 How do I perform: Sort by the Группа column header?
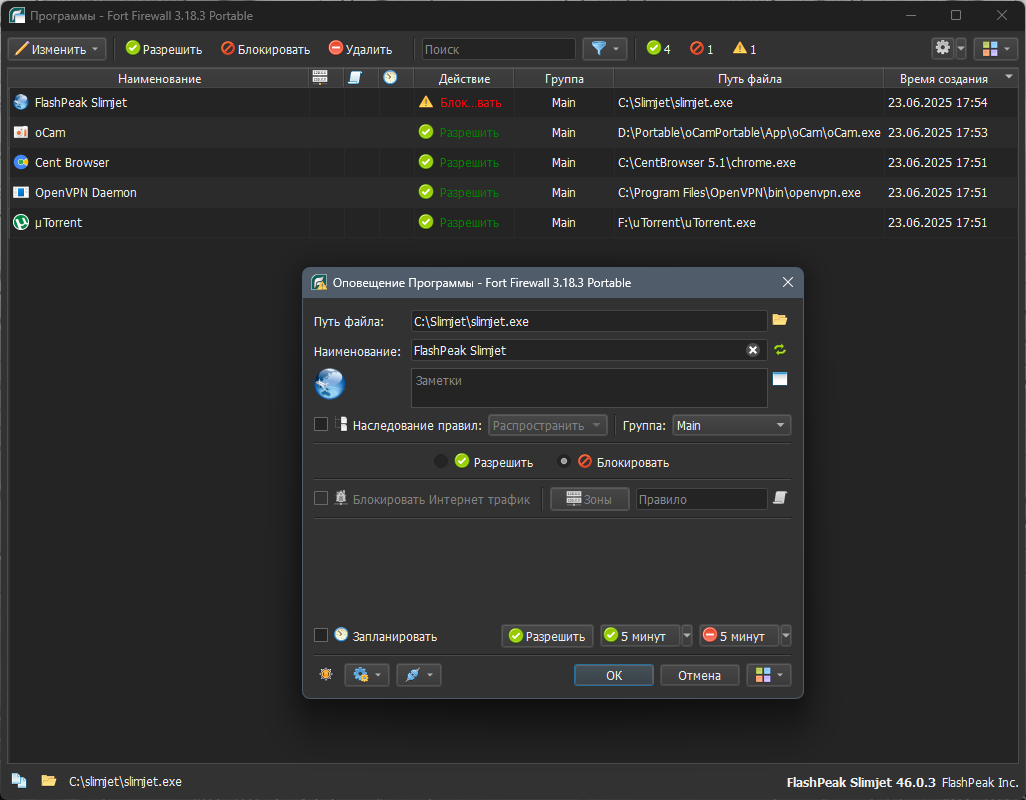pos(564,78)
